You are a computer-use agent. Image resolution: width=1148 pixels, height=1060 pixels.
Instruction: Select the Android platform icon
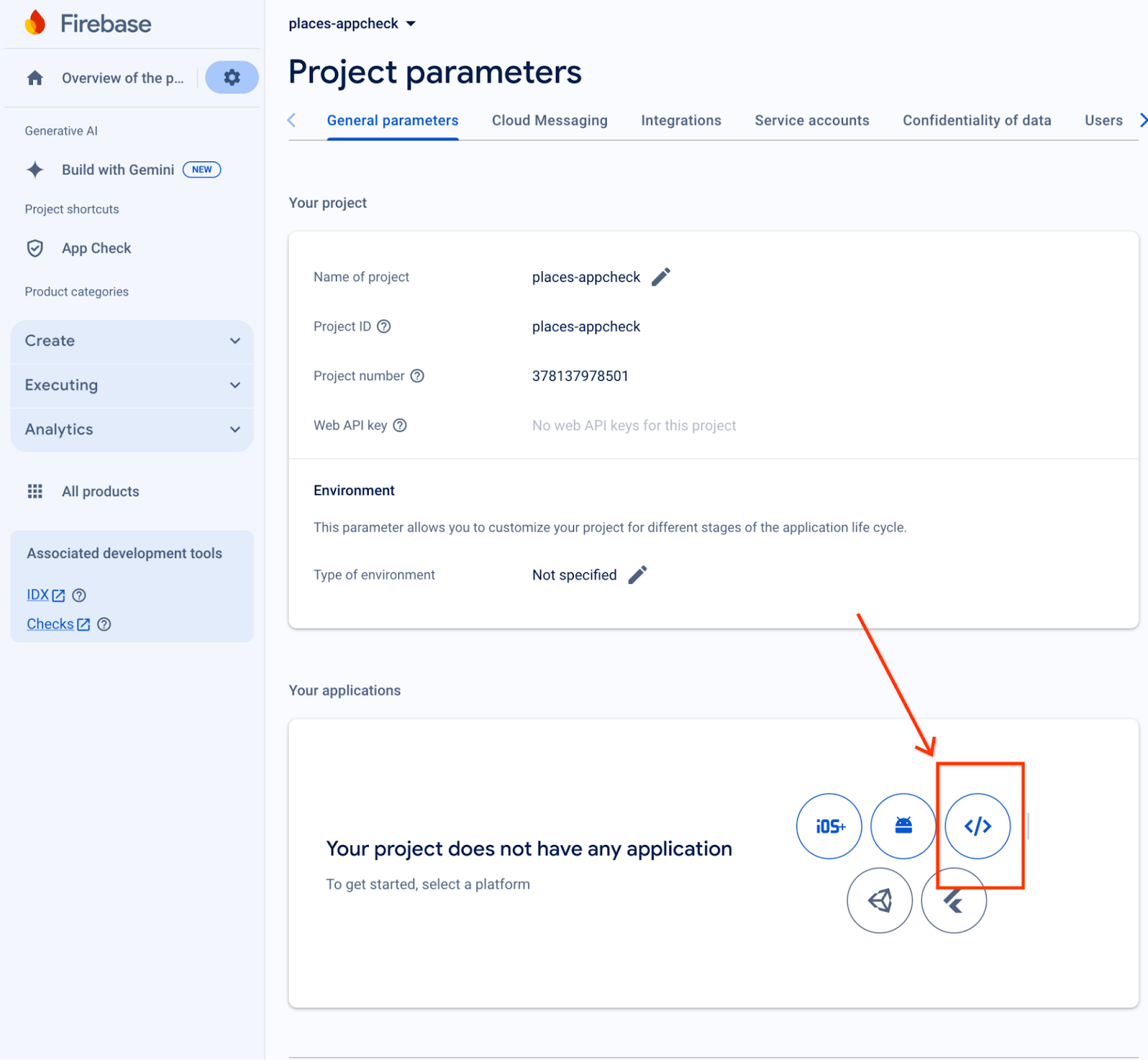pyautogui.click(x=903, y=826)
